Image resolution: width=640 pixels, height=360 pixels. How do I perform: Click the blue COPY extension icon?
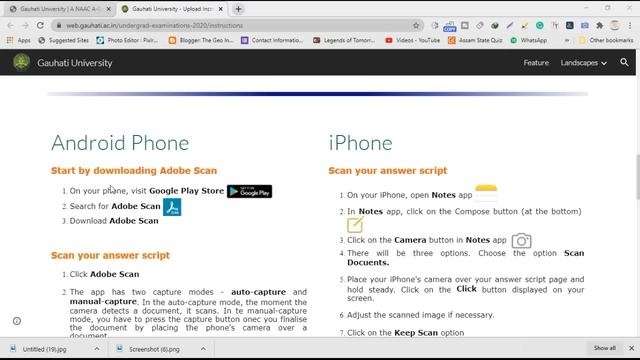[x=449, y=26]
